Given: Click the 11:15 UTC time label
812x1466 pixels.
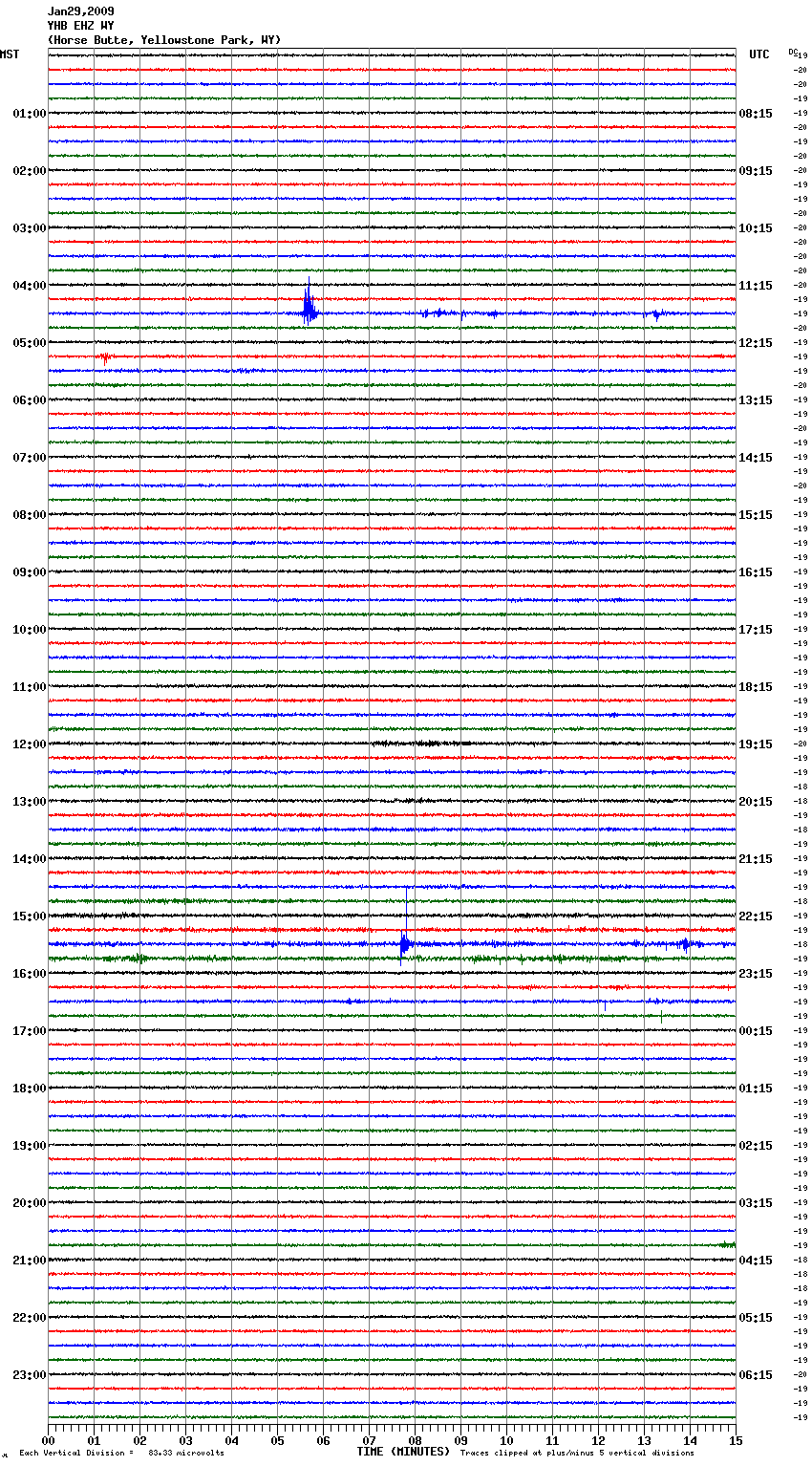Looking at the screenshot, I should 756,286.
